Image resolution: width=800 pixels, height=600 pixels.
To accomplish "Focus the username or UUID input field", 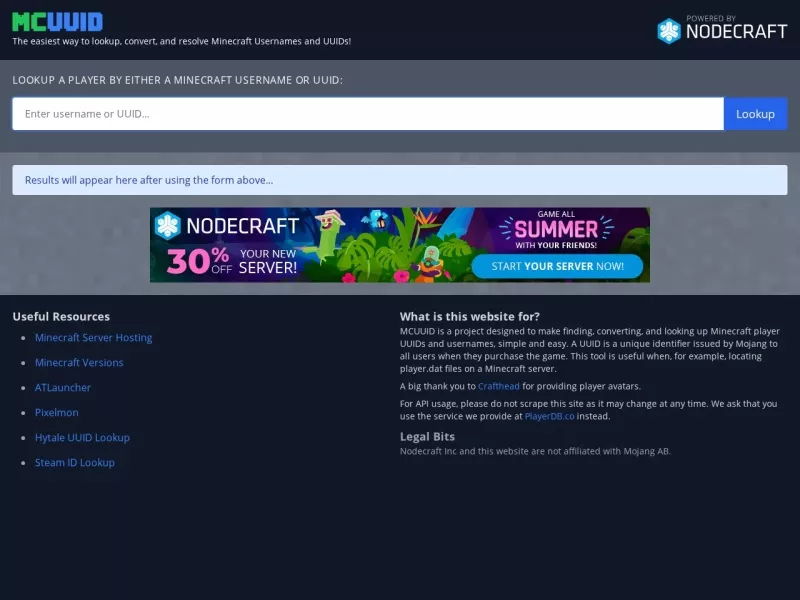I will tap(368, 114).
